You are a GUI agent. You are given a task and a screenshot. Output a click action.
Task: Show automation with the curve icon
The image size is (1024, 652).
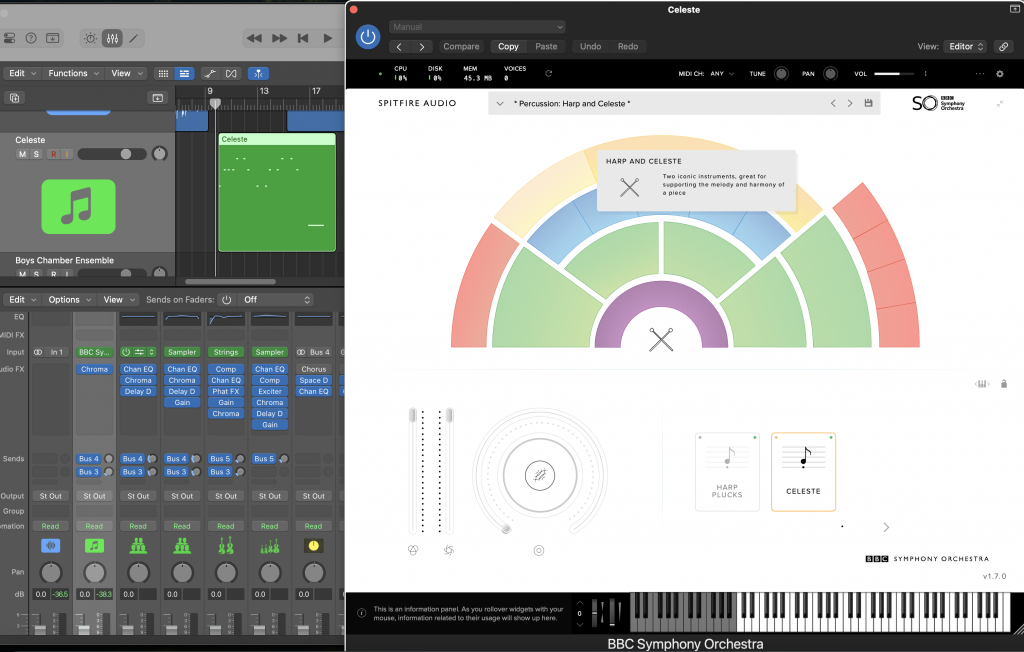(x=210, y=74)
